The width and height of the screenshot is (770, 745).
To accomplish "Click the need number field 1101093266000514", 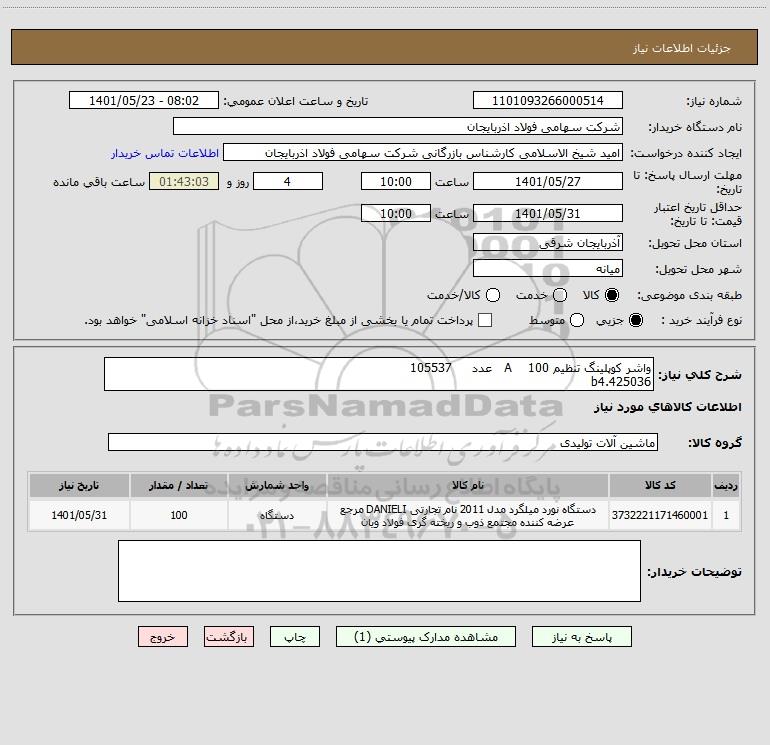I will [x=548, y=101].
